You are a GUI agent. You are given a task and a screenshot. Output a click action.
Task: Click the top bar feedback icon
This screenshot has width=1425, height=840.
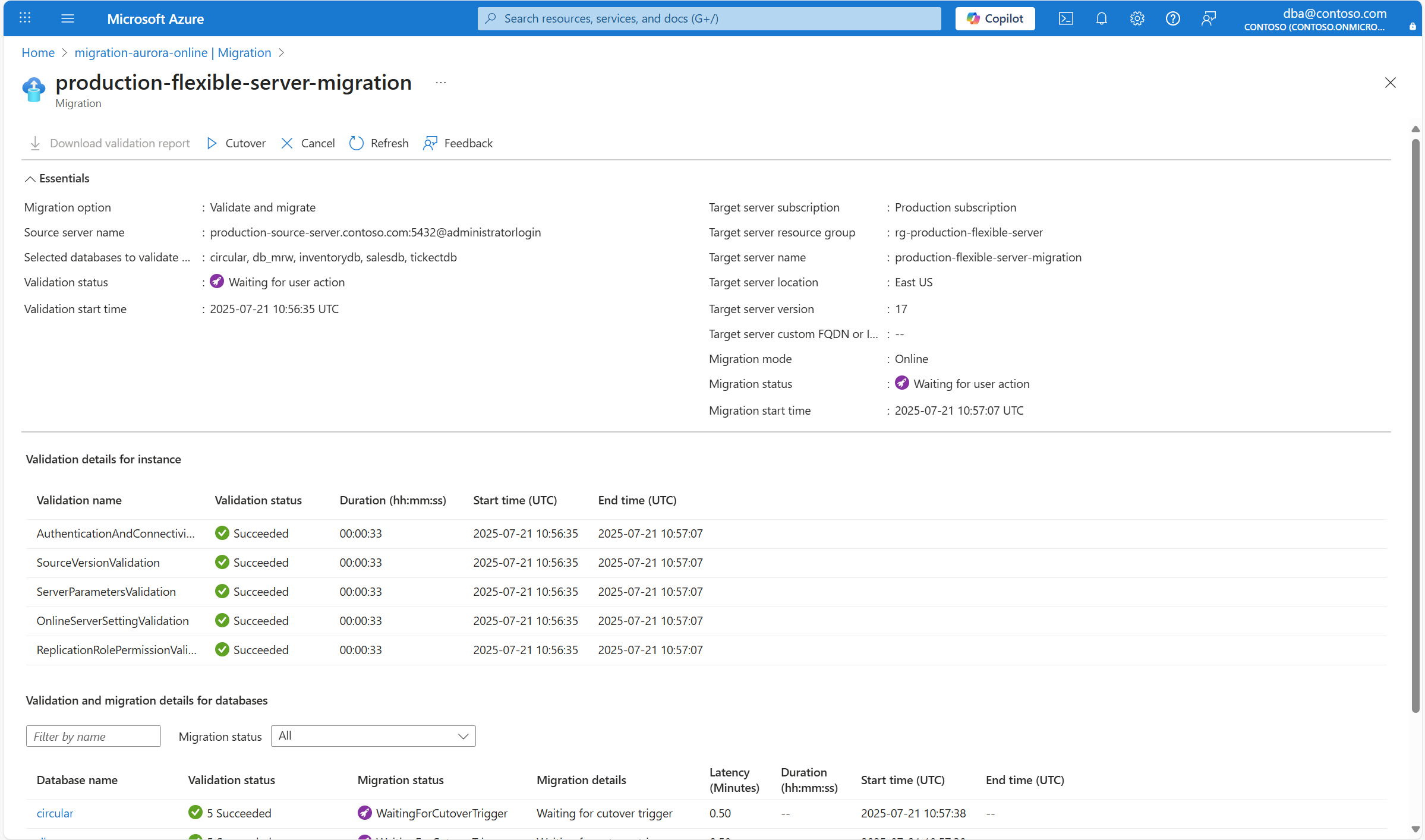click(x=1208, y=18)
